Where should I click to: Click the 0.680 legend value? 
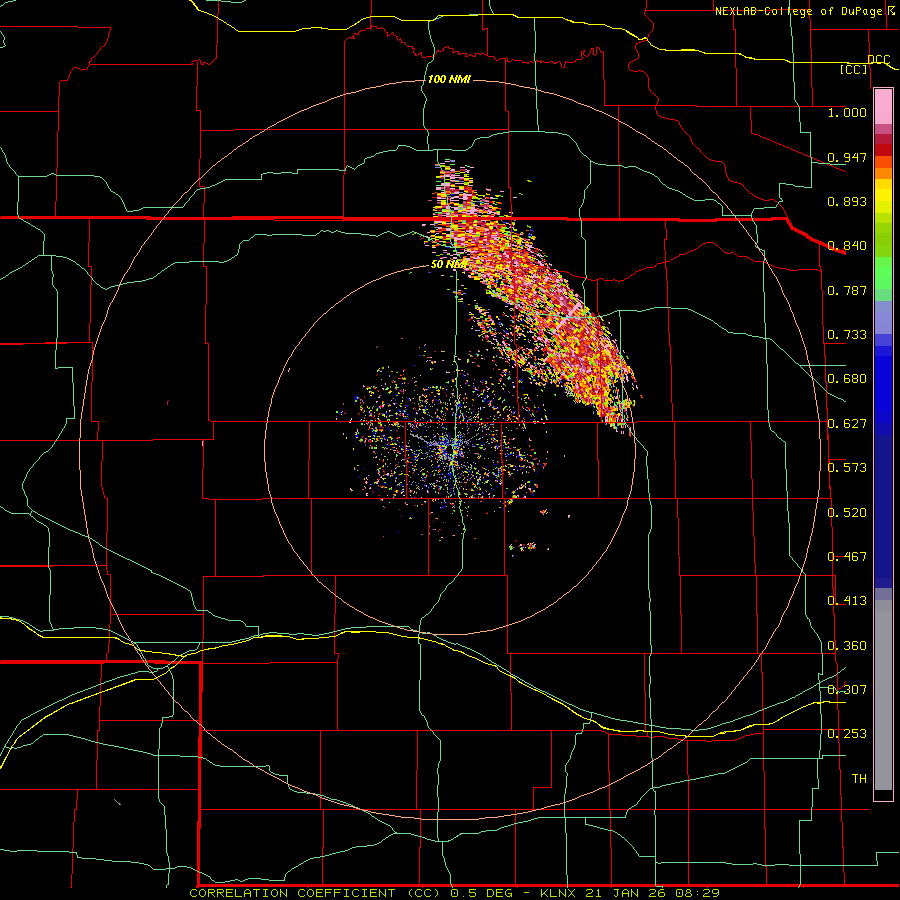(847, 379)
